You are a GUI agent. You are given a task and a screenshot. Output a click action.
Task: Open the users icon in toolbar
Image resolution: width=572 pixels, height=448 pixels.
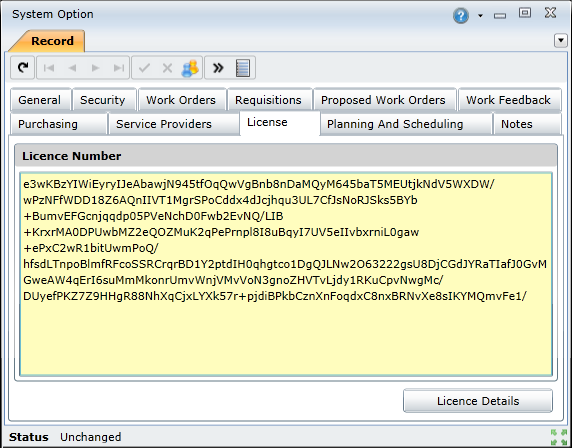[x=190, y=68]
